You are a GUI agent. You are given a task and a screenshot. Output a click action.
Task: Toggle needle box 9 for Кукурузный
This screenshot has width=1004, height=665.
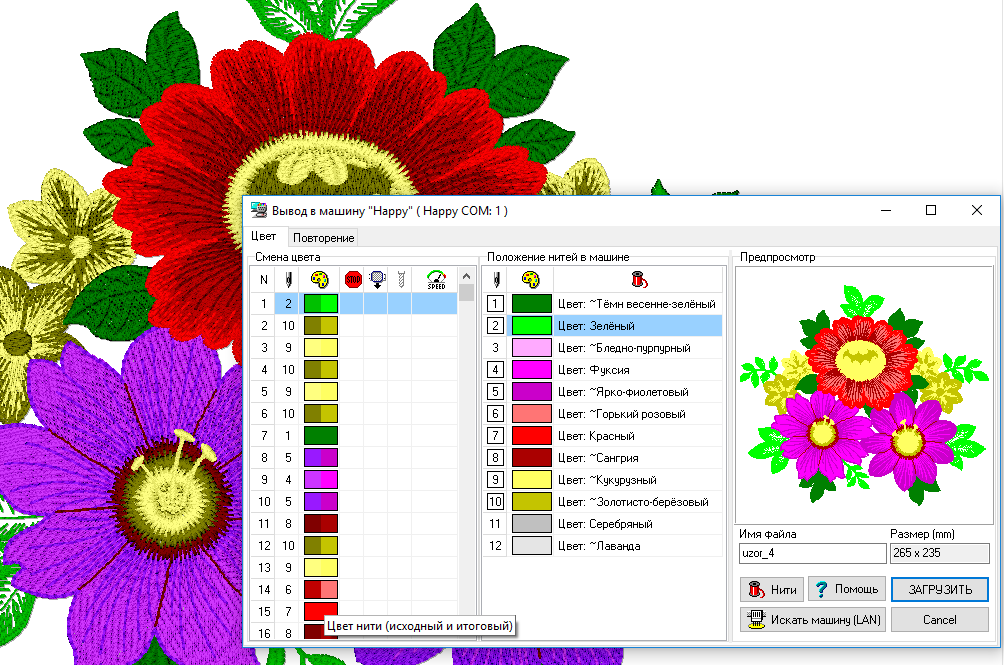coord(495,480)
